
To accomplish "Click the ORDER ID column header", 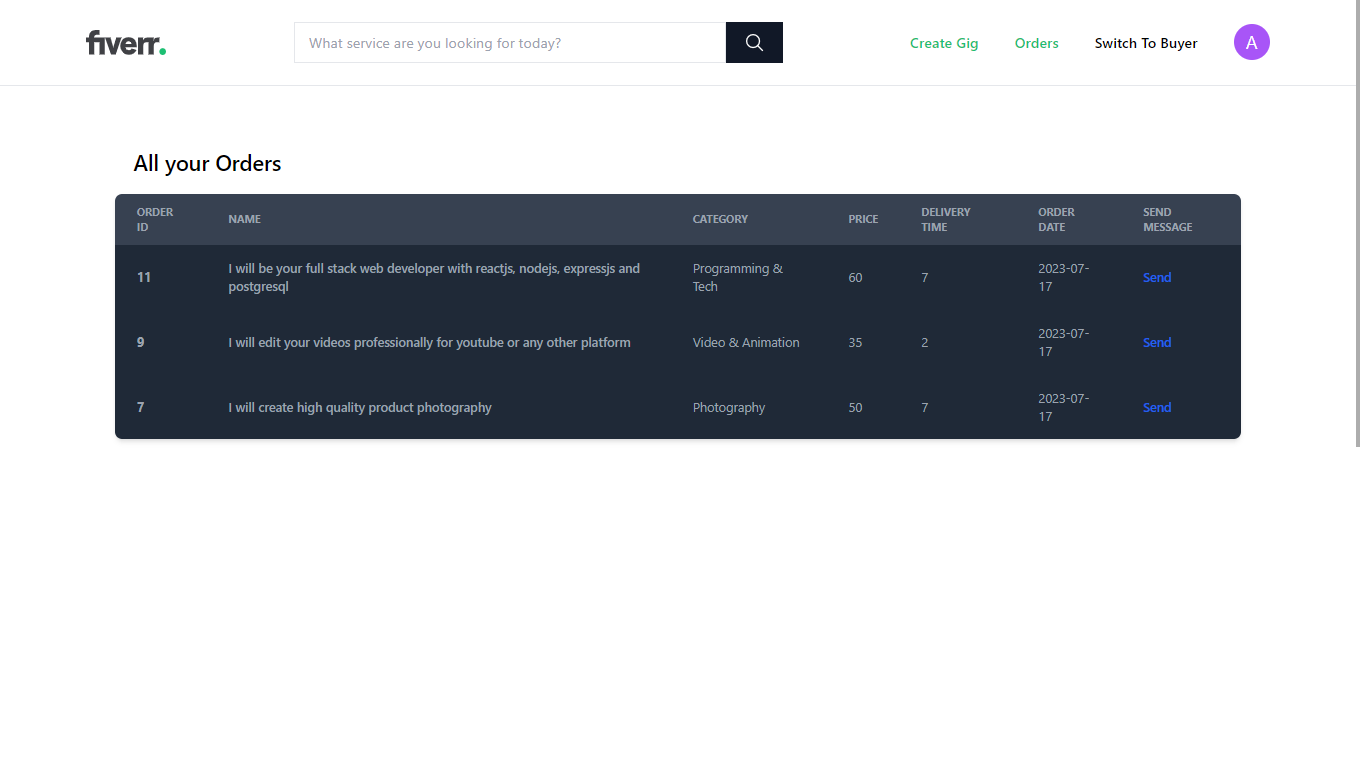I will coord(154,219).
